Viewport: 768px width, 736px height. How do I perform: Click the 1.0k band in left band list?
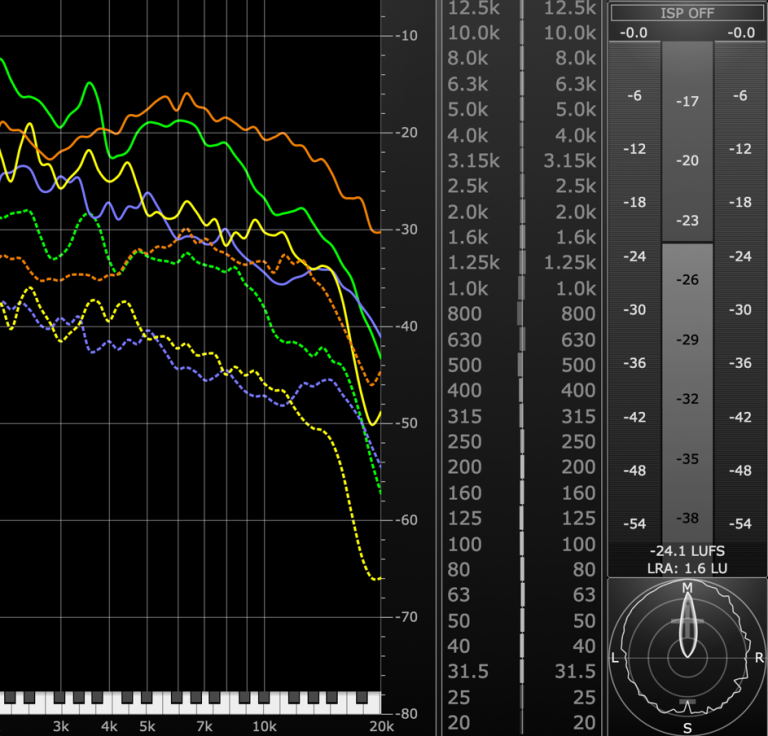pos(468,289)
